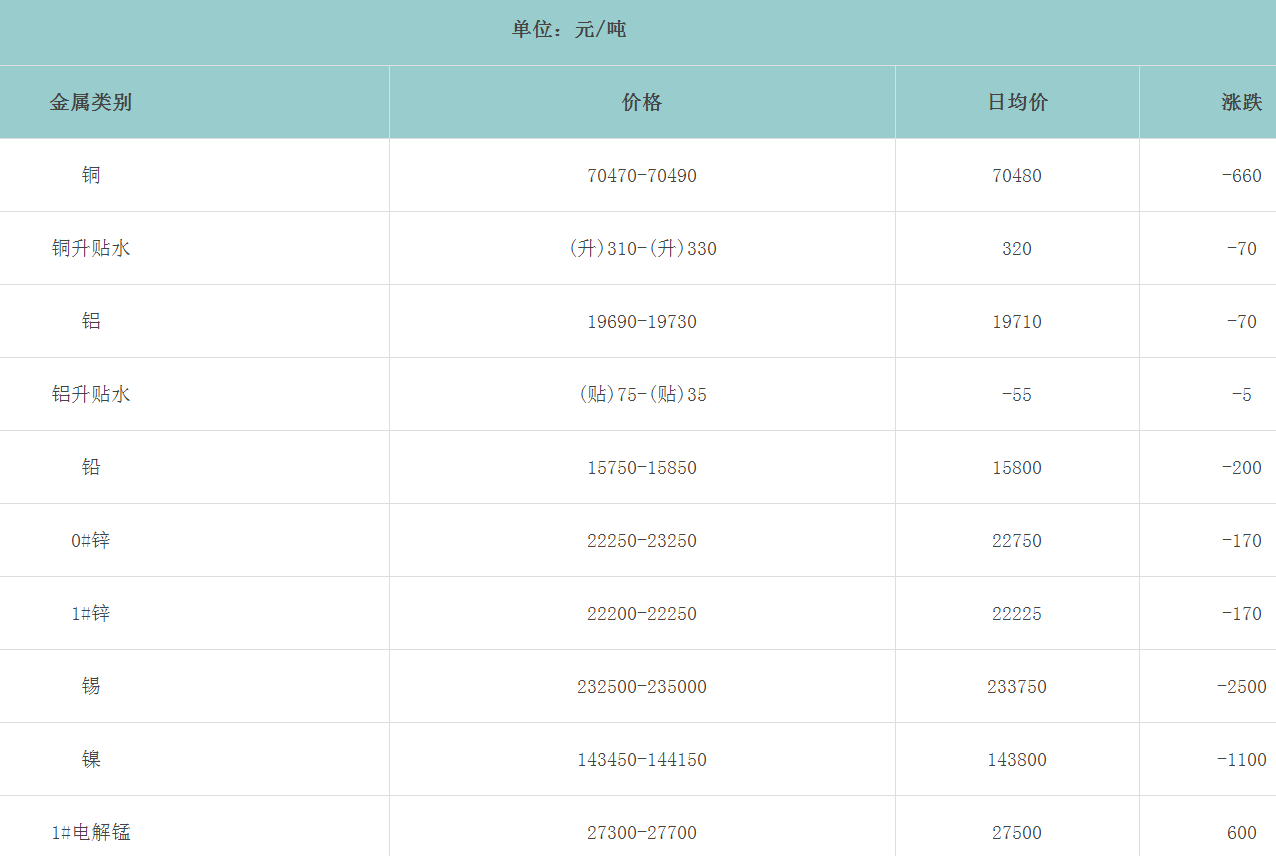Click the 0#锌 row label

[91, 541]
